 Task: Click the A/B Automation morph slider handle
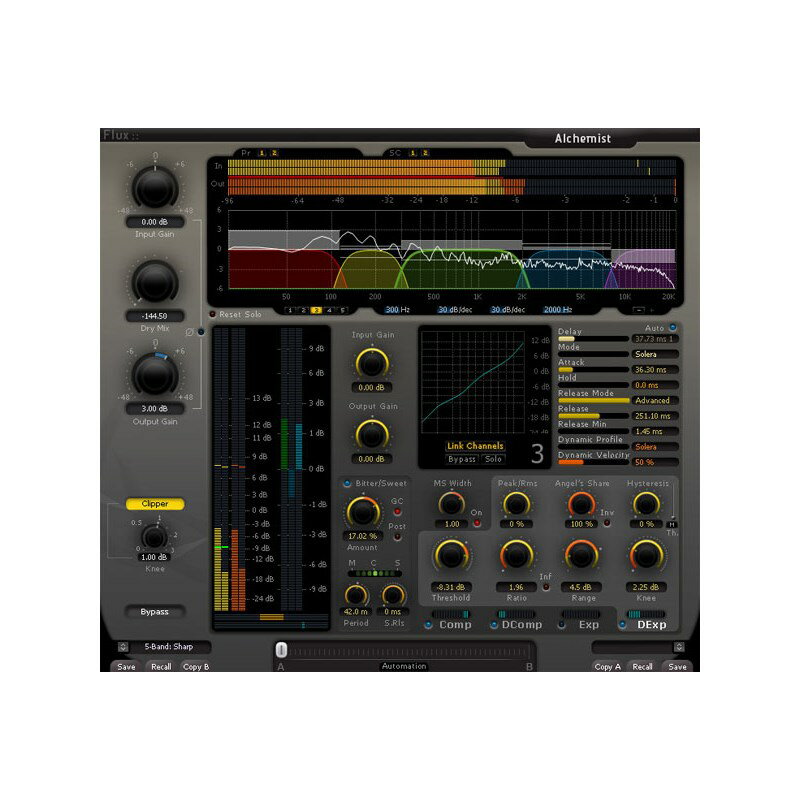[282, 649]
